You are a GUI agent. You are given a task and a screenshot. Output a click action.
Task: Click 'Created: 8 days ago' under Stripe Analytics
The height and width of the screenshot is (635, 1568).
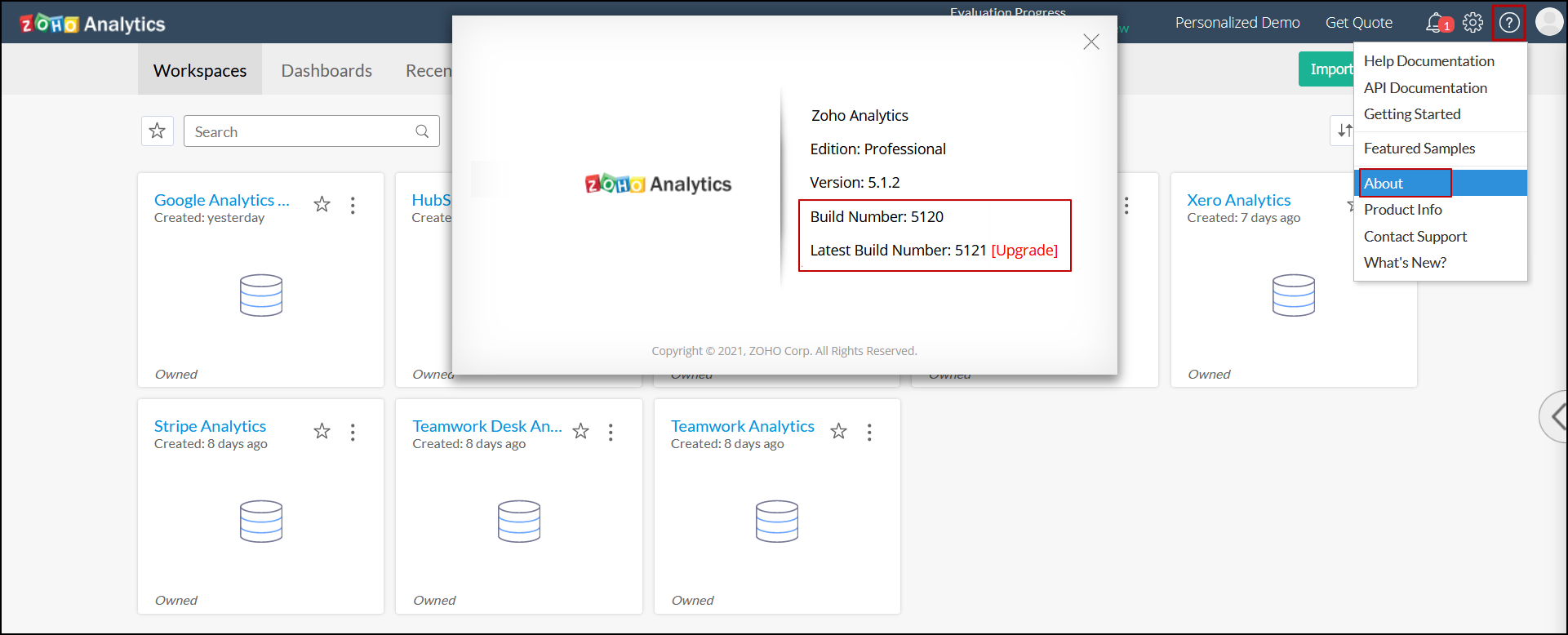coord(211,444)
